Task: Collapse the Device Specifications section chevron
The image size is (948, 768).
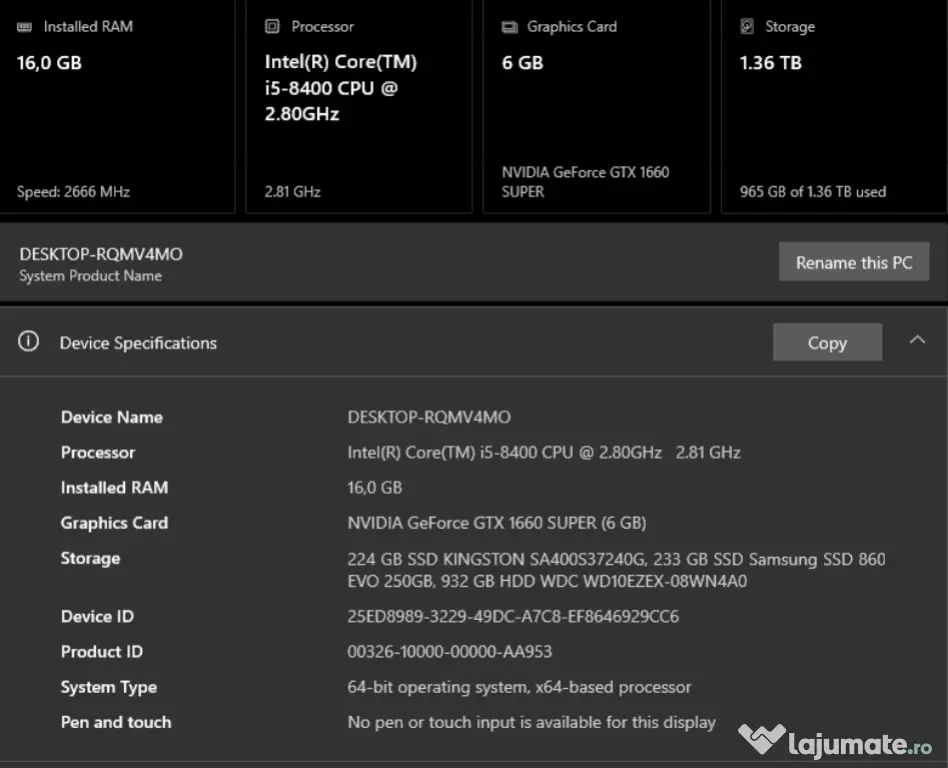Action: pos(917,340)
